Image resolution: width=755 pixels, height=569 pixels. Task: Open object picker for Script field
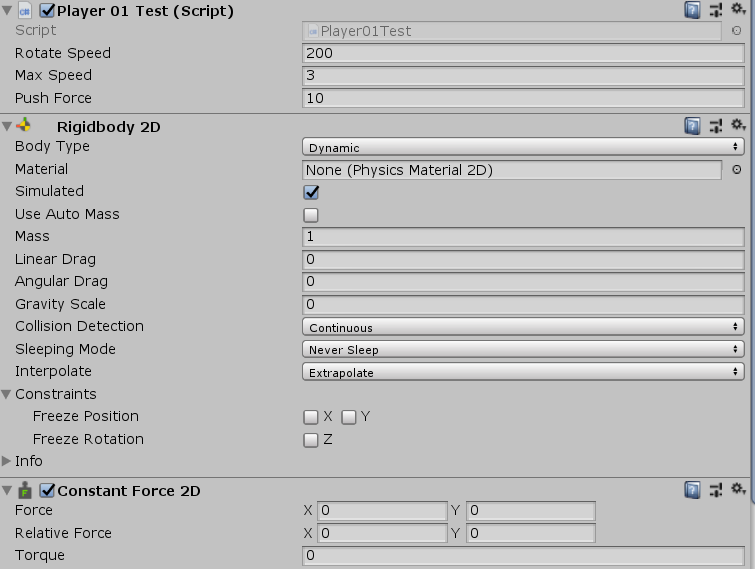point(736,31)
